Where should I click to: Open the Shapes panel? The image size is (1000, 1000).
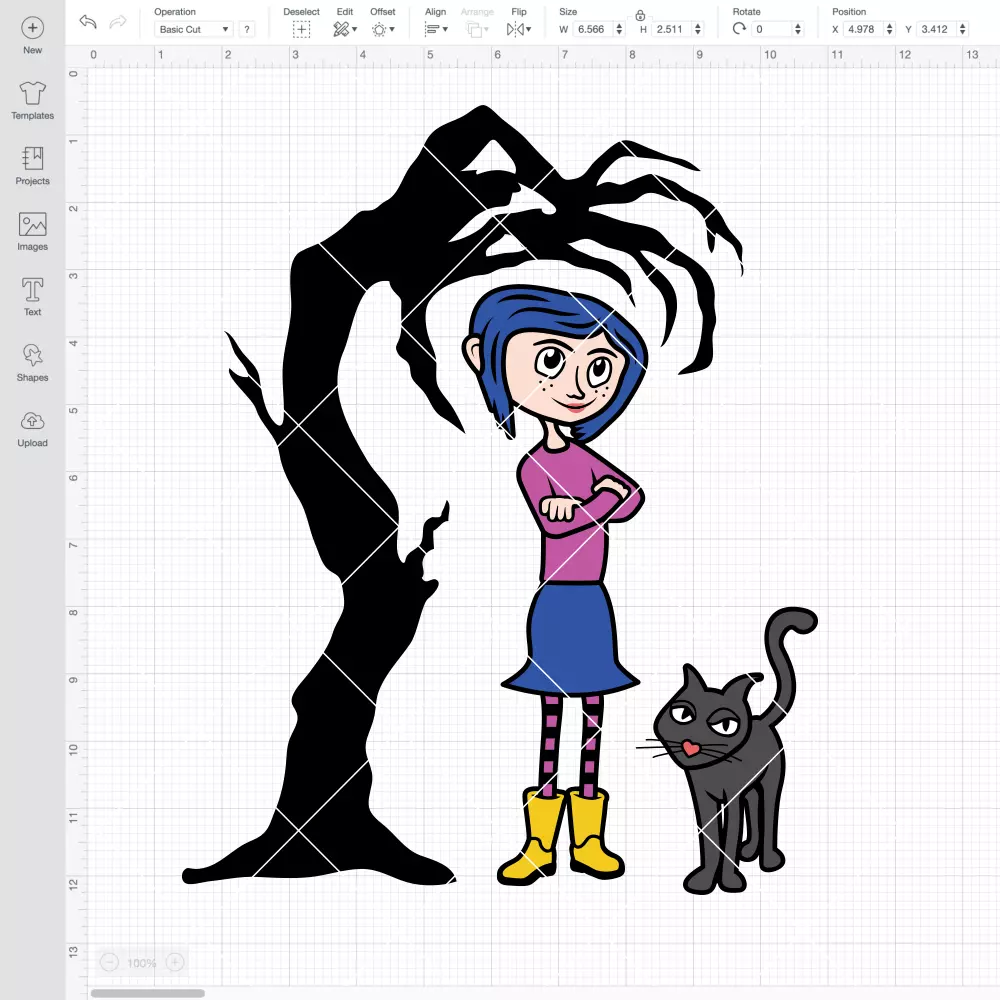click(x=33, y=355)
